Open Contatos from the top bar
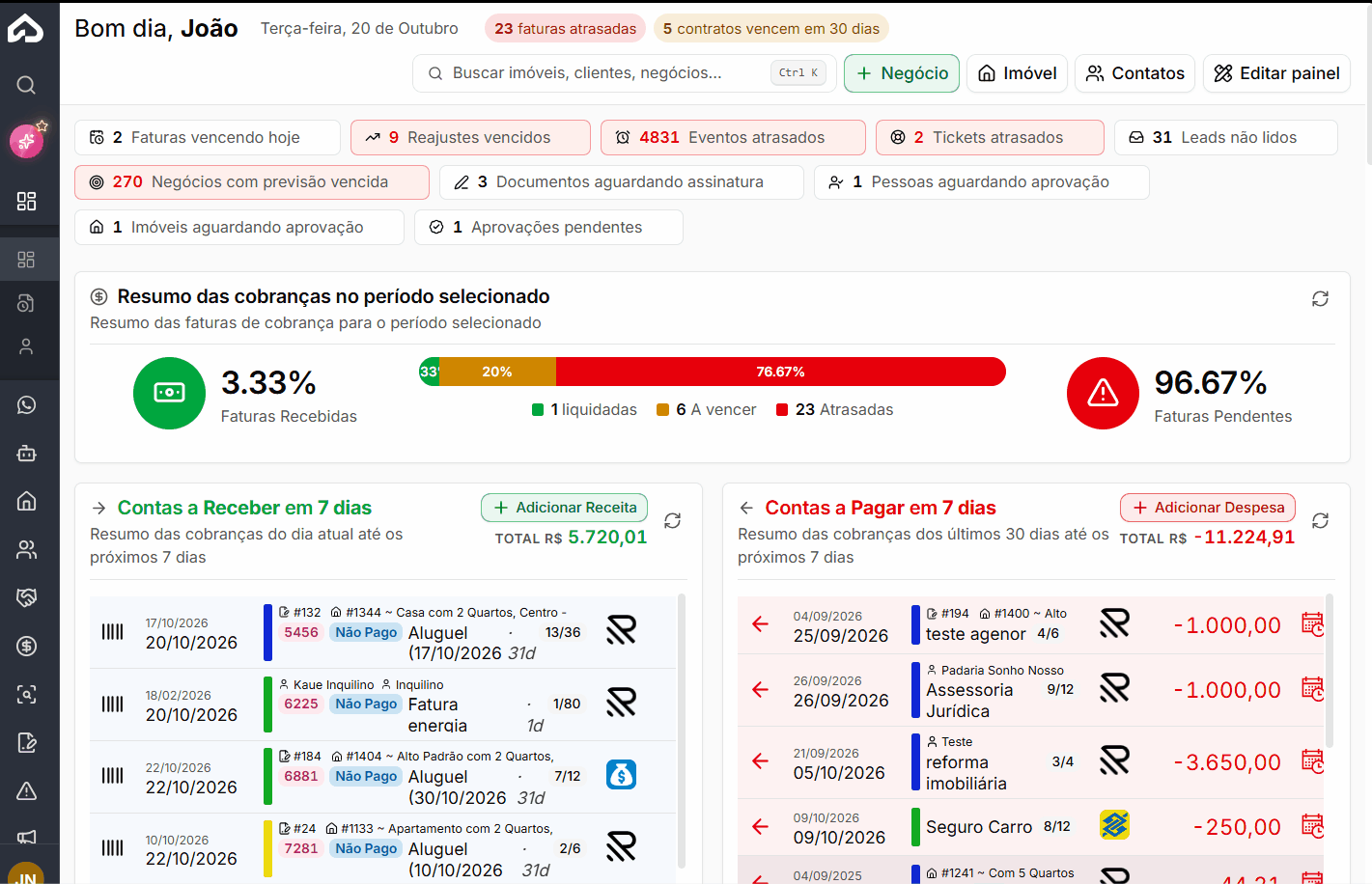The image size is (1372, 884). 1134,73
